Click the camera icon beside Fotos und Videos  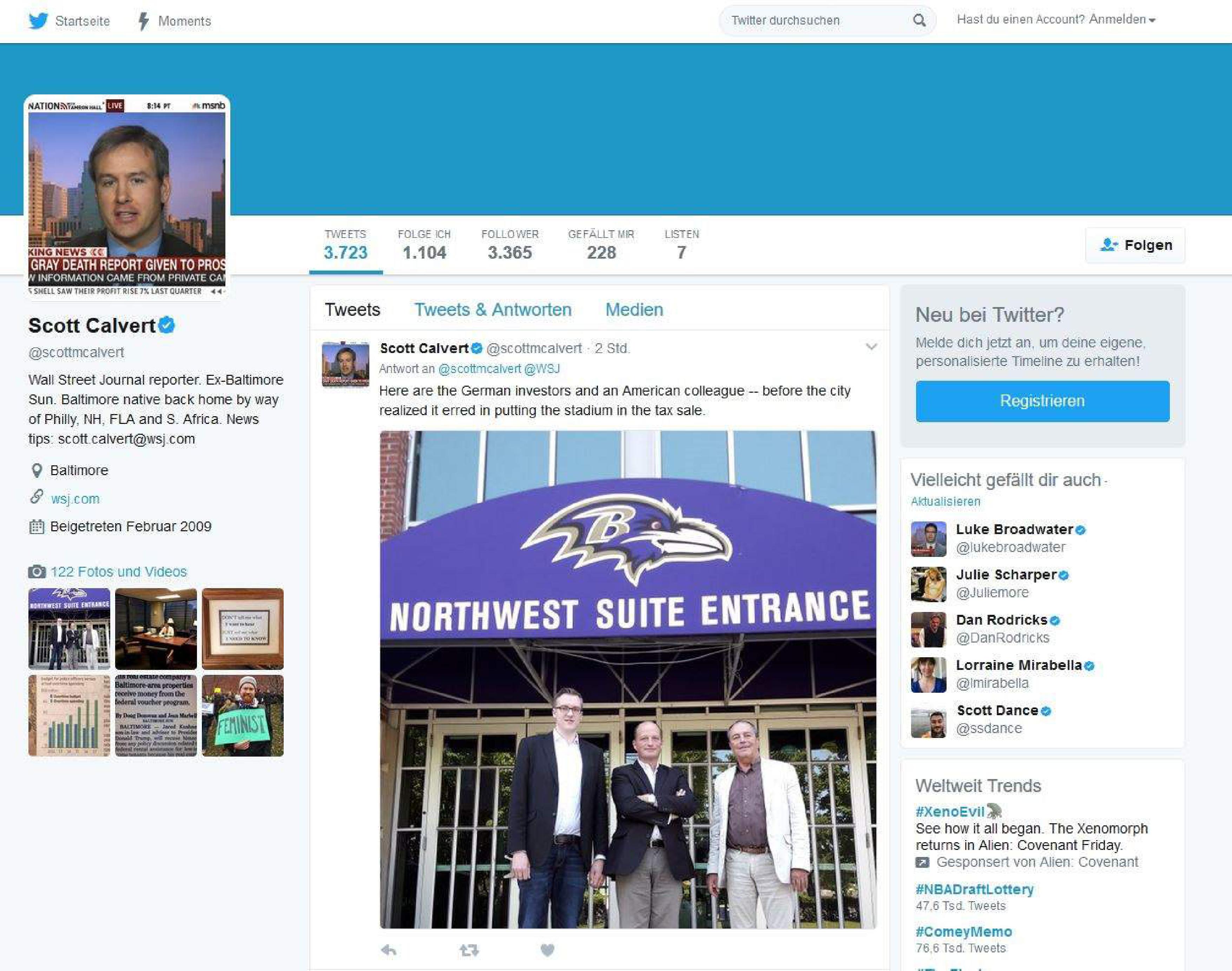pos(37,571)
